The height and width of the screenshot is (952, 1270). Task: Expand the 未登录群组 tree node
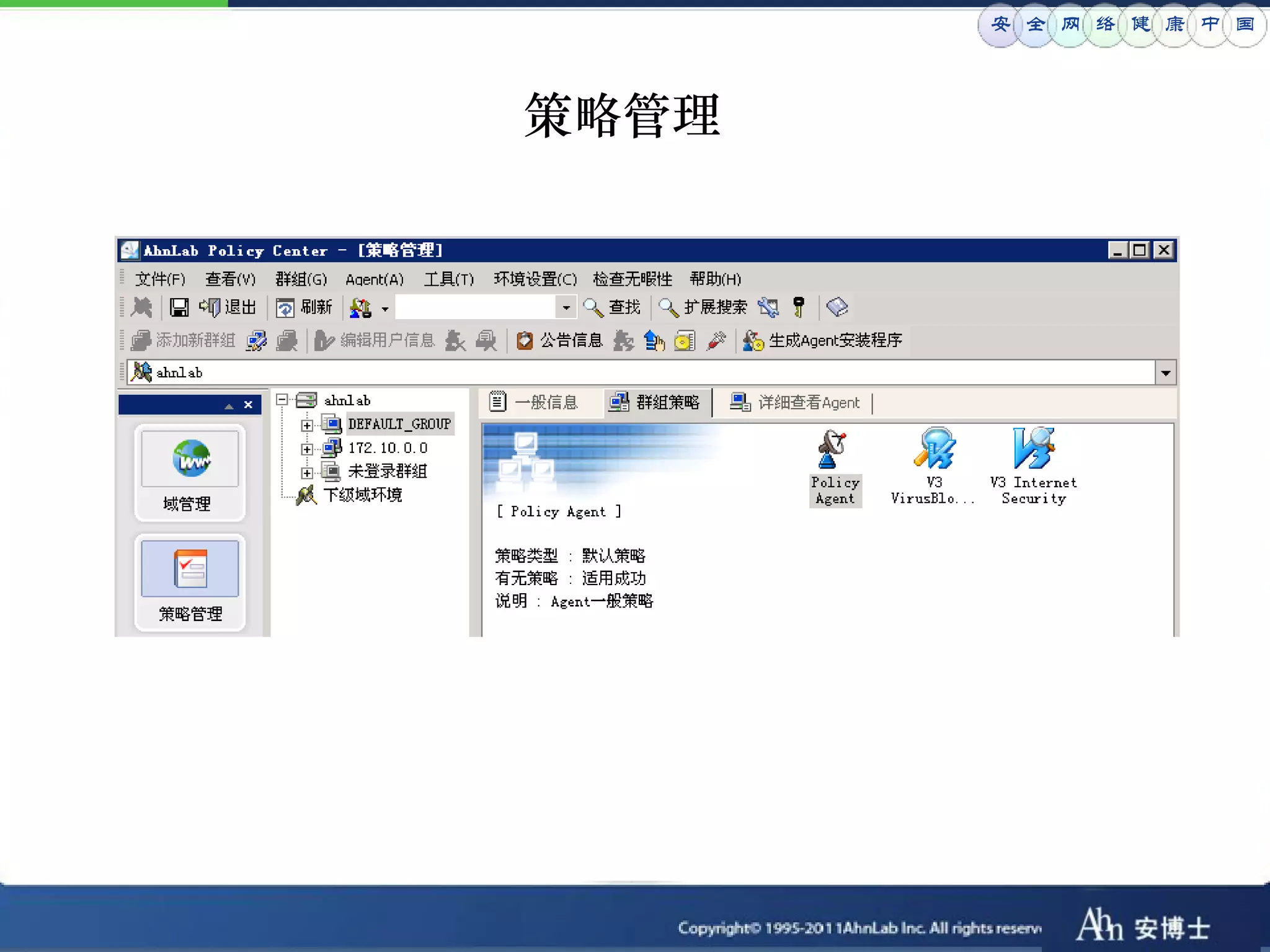point(306,473)
